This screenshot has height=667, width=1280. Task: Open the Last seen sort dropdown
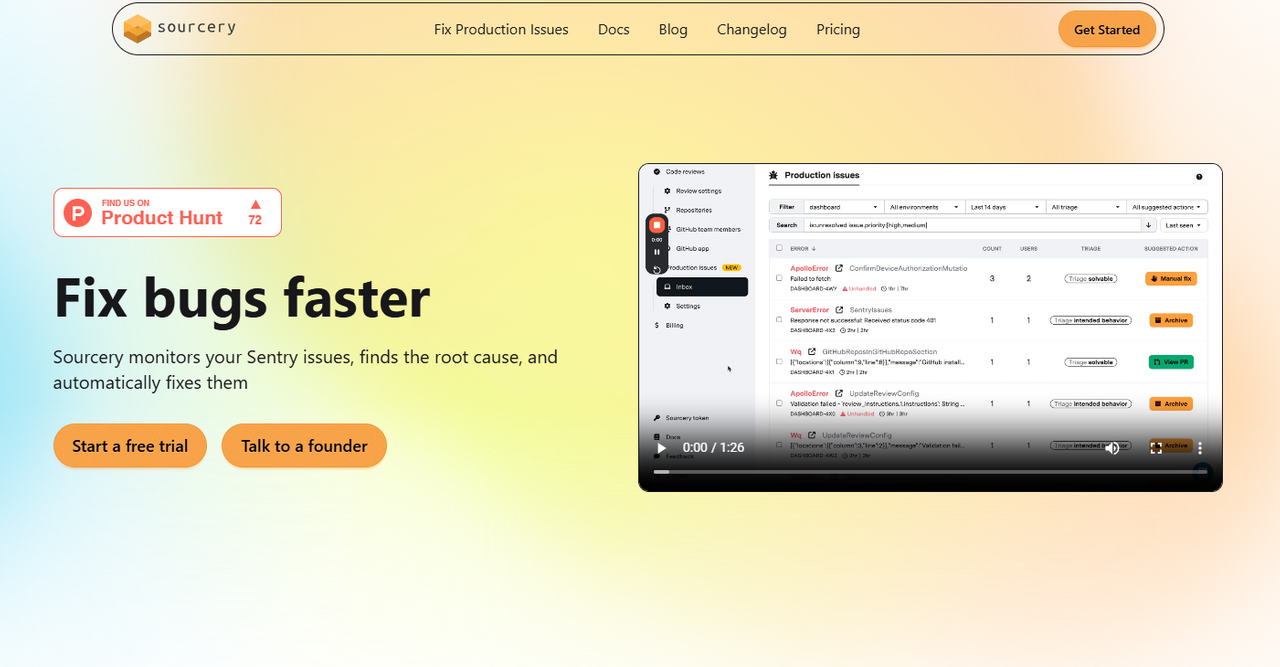(1183, 225)
